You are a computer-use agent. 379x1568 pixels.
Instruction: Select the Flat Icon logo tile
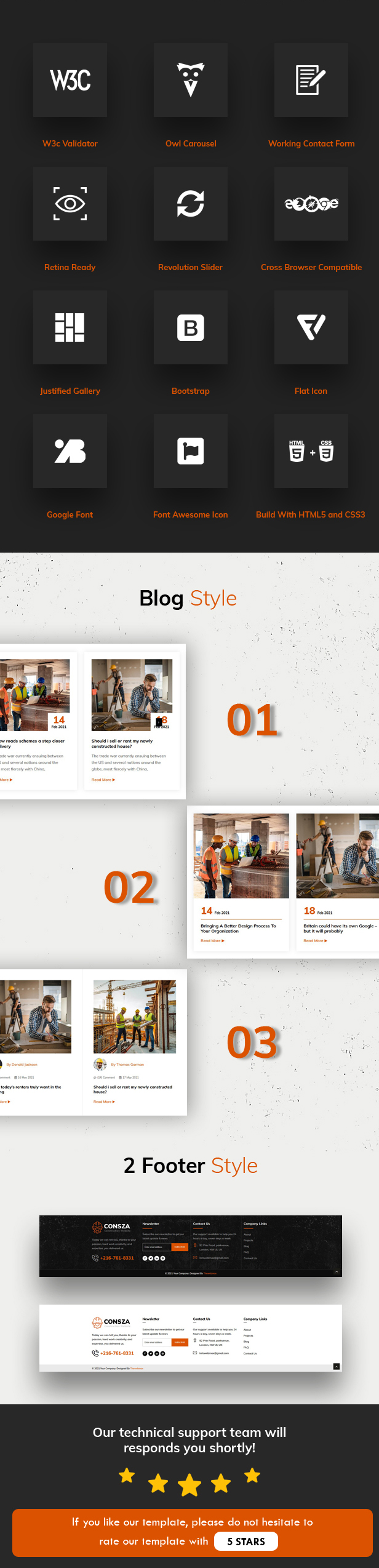pyautogui.click(x=311, y=327)
